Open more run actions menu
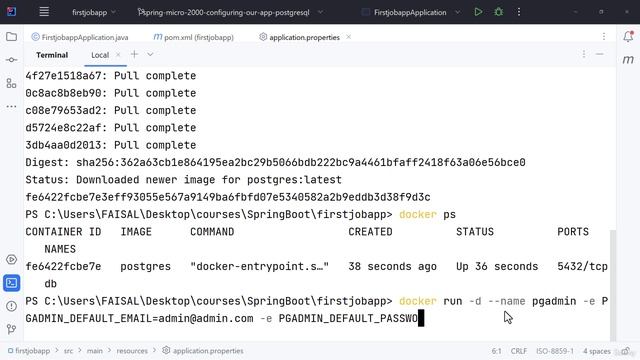The image size is (640, 360). 519,12
